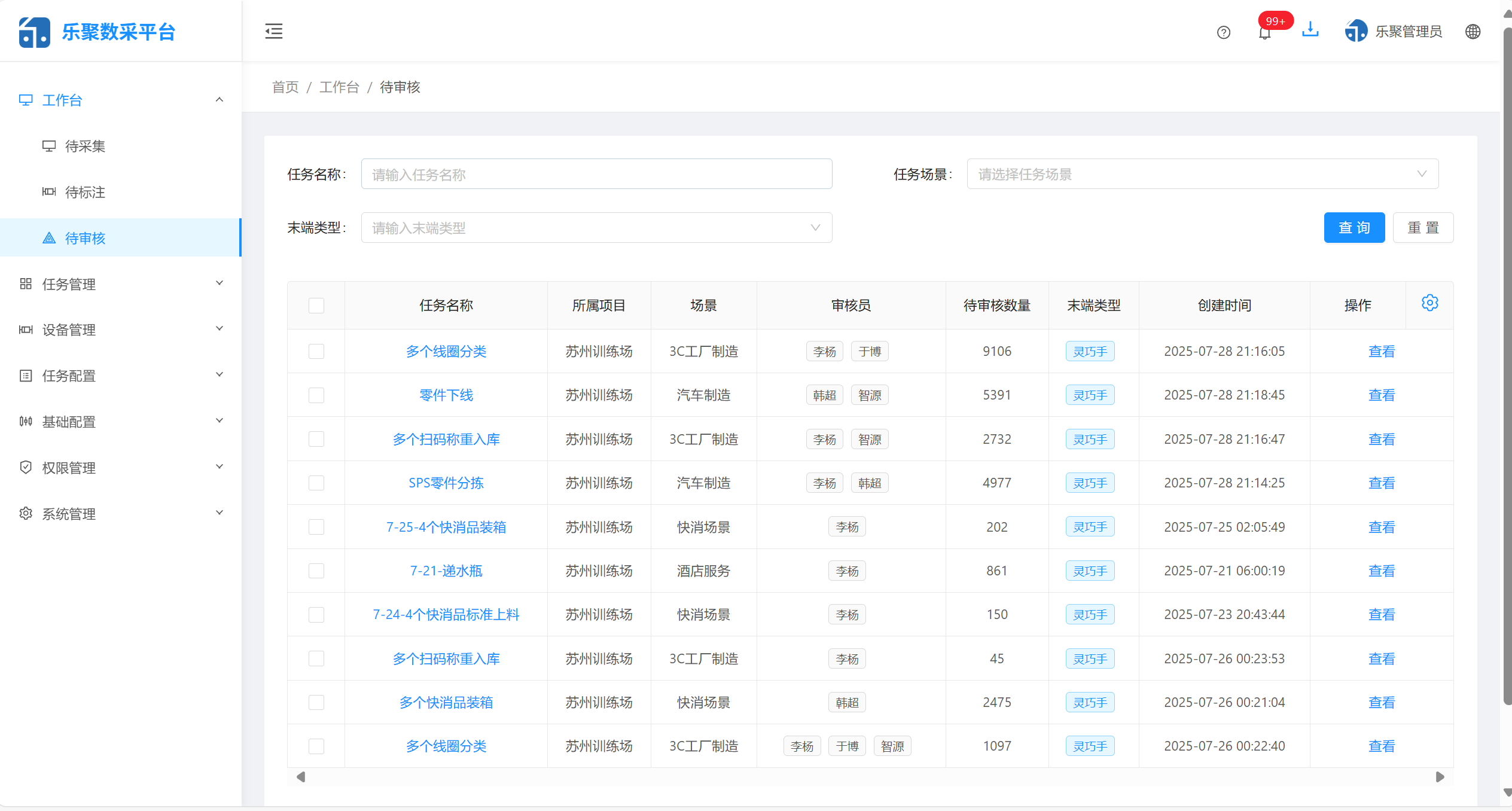Click the 乐聚管理员 avatar icon

pyautogui.click(x=1356, y=31)
